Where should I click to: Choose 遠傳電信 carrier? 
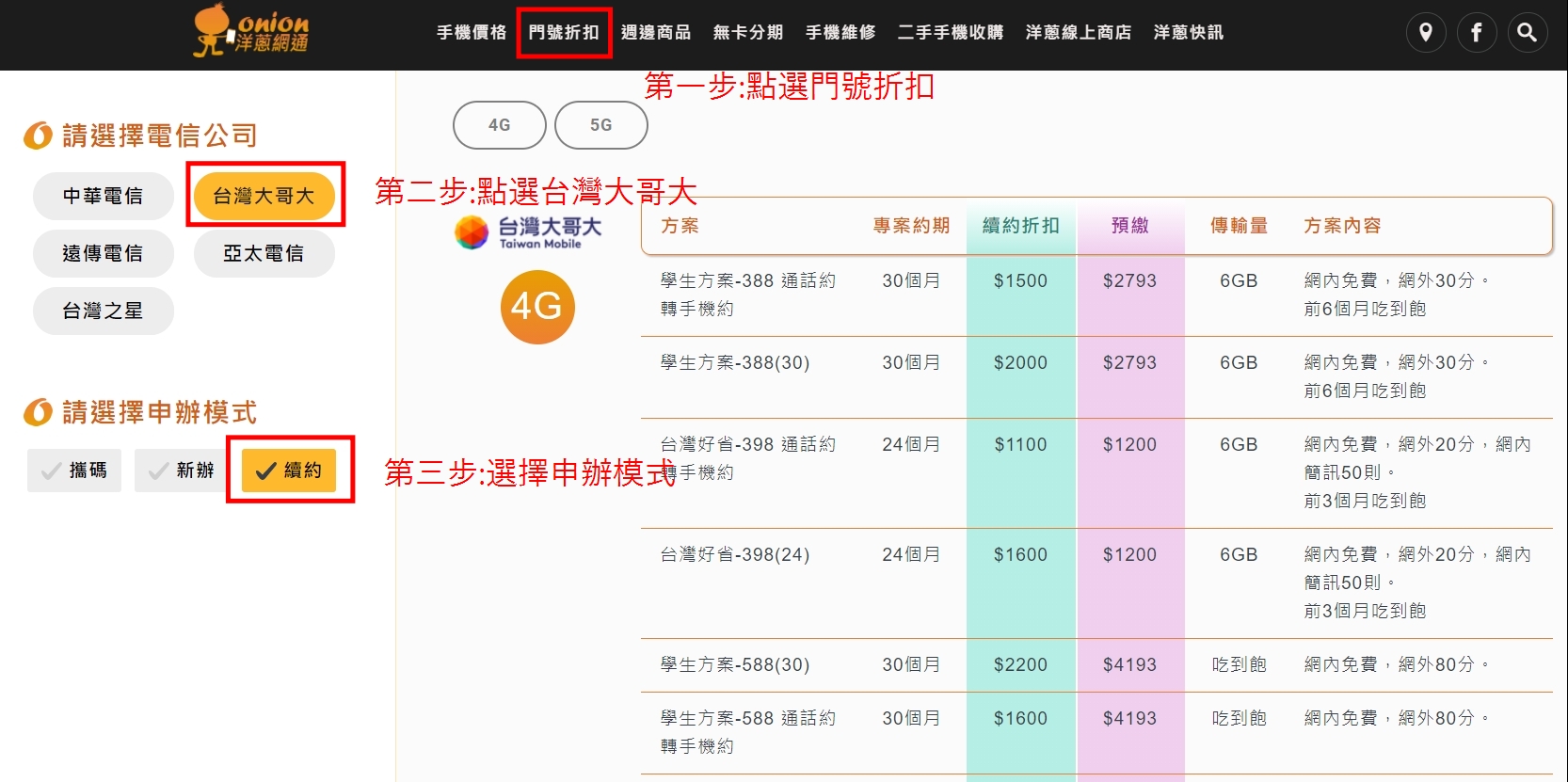(104, 253)
